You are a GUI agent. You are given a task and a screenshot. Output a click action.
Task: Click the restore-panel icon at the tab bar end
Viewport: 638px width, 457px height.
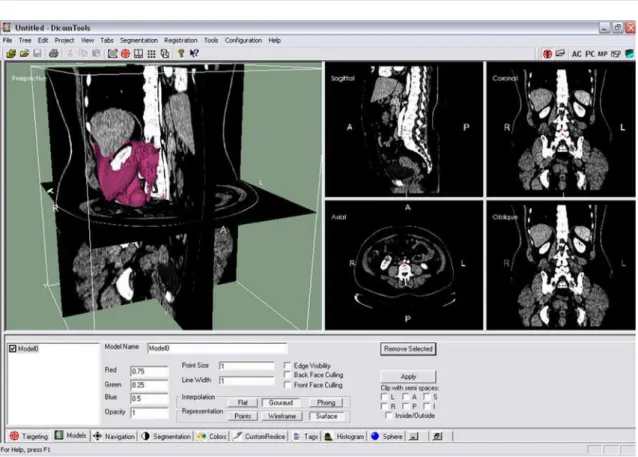(x=437, y=436)
